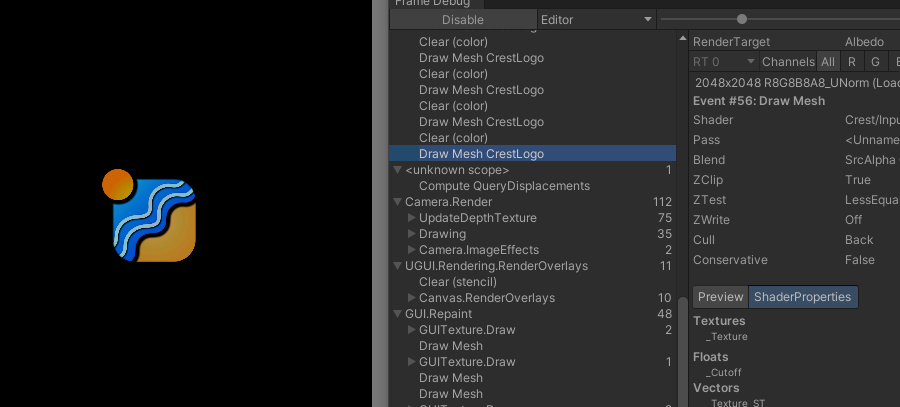The width and height of the screenshot is (900, 407).
Task: Click the Albedo render target value
Action: [864, 42]
